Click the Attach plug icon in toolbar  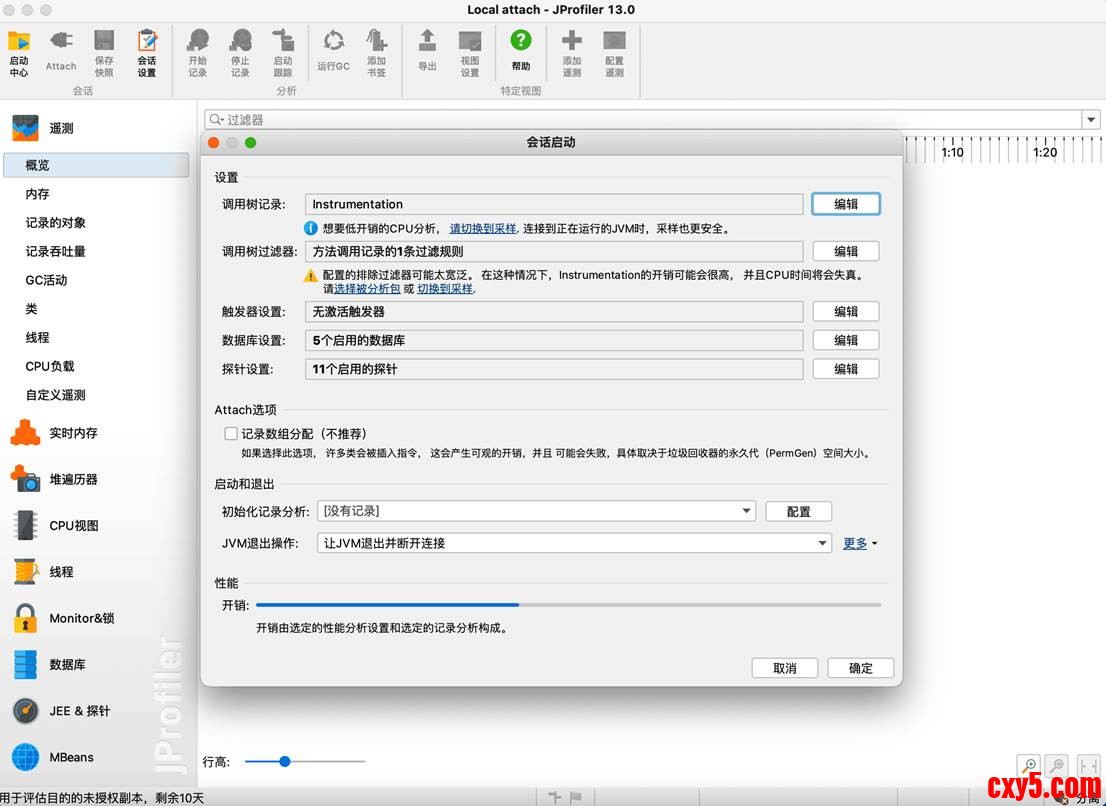[x=61, y=43]
